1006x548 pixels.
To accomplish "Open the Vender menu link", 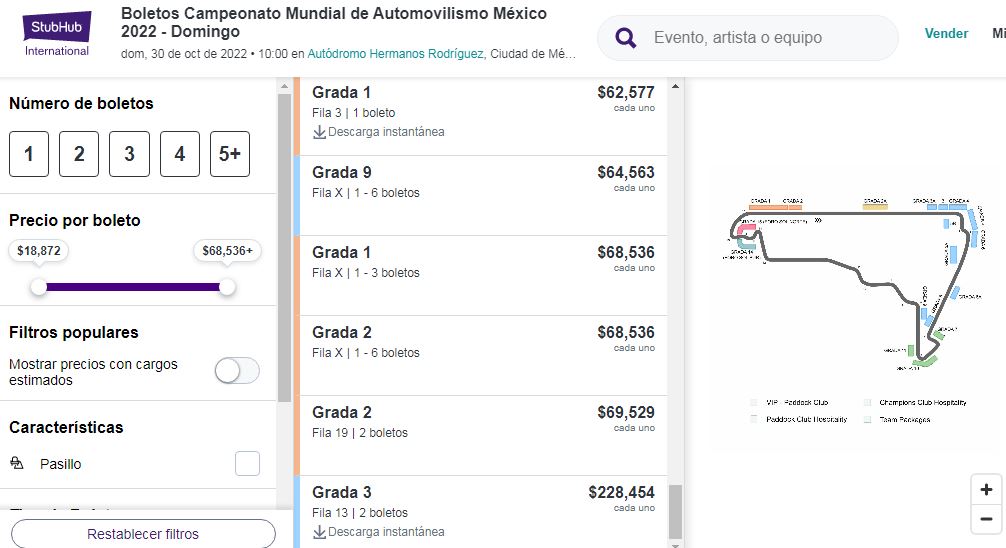I will [946, 33].
